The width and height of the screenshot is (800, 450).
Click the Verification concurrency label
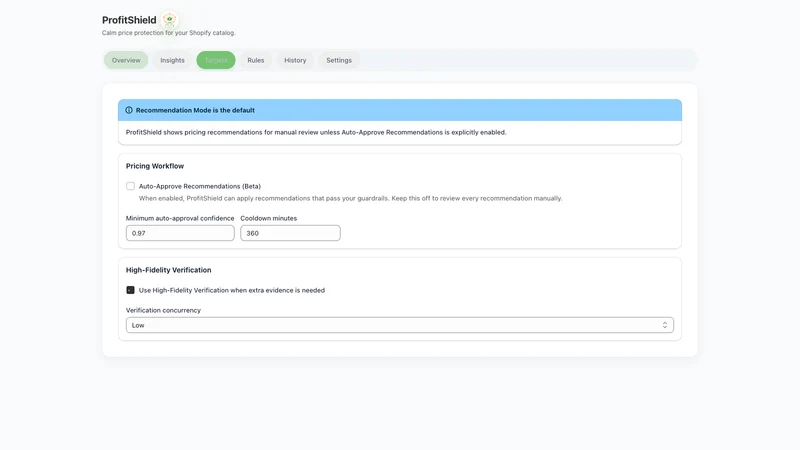[x=163, y=310]
